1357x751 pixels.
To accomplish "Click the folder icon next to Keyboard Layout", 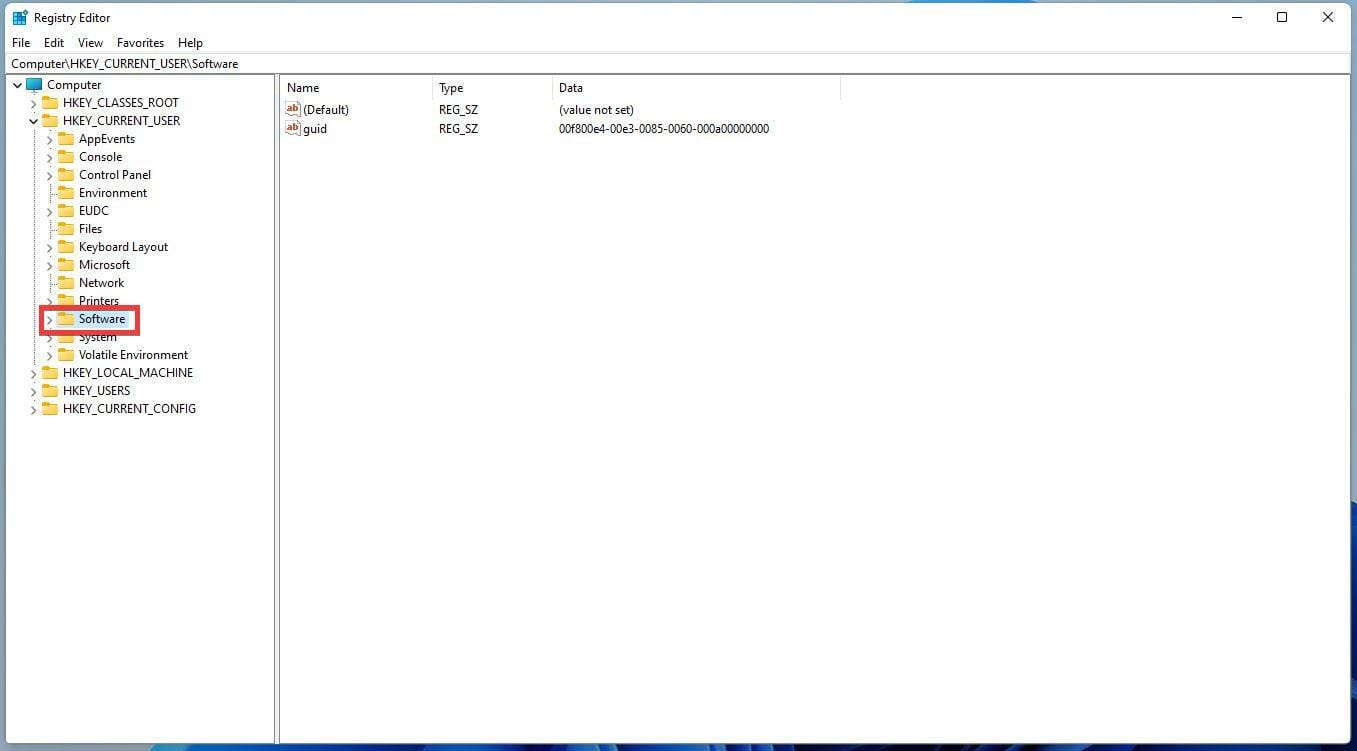I will tap(64, 246).
